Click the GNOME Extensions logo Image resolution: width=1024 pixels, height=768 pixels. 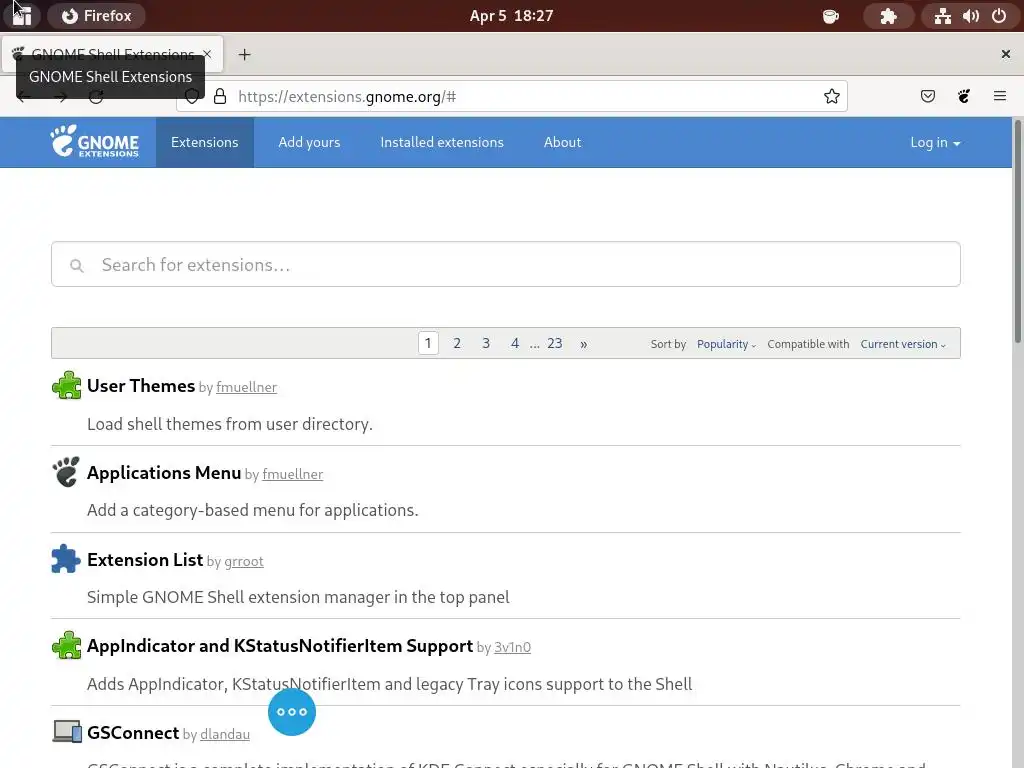pyautogui.click(x=95, y=142)
